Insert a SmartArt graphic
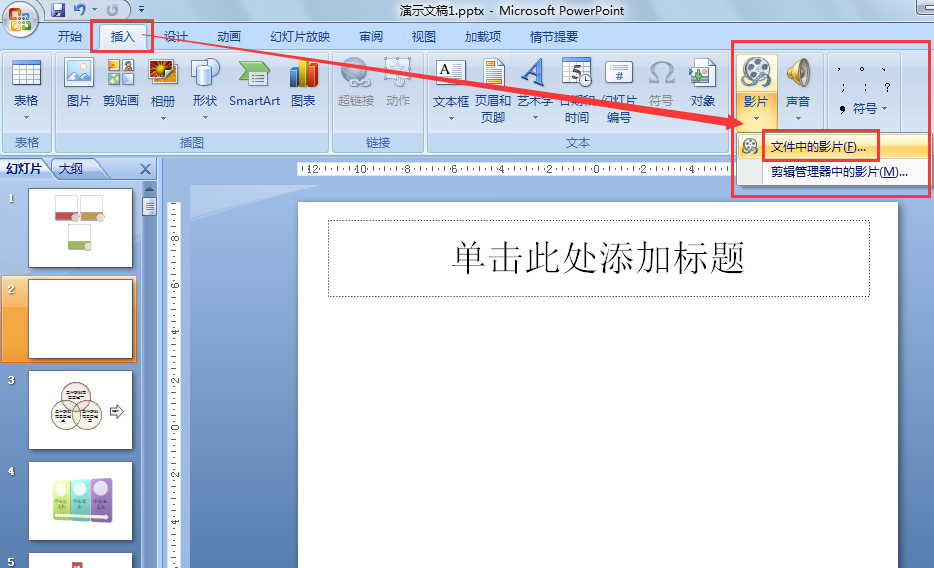The height and width of the screenshot is (568, 934). pos(254,83)
